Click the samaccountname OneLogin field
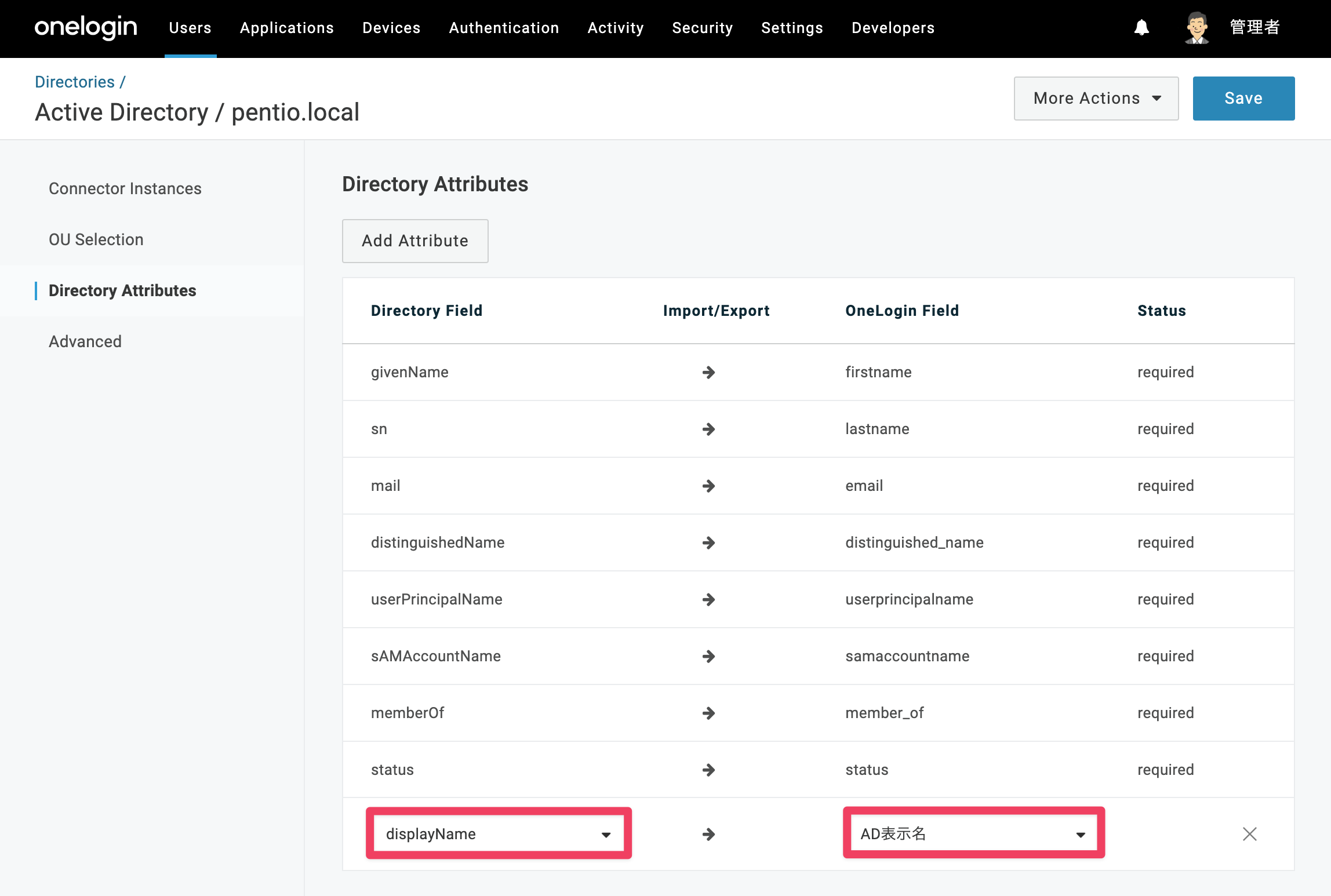This screenshot has height=896, width=1331. [907, 656]
